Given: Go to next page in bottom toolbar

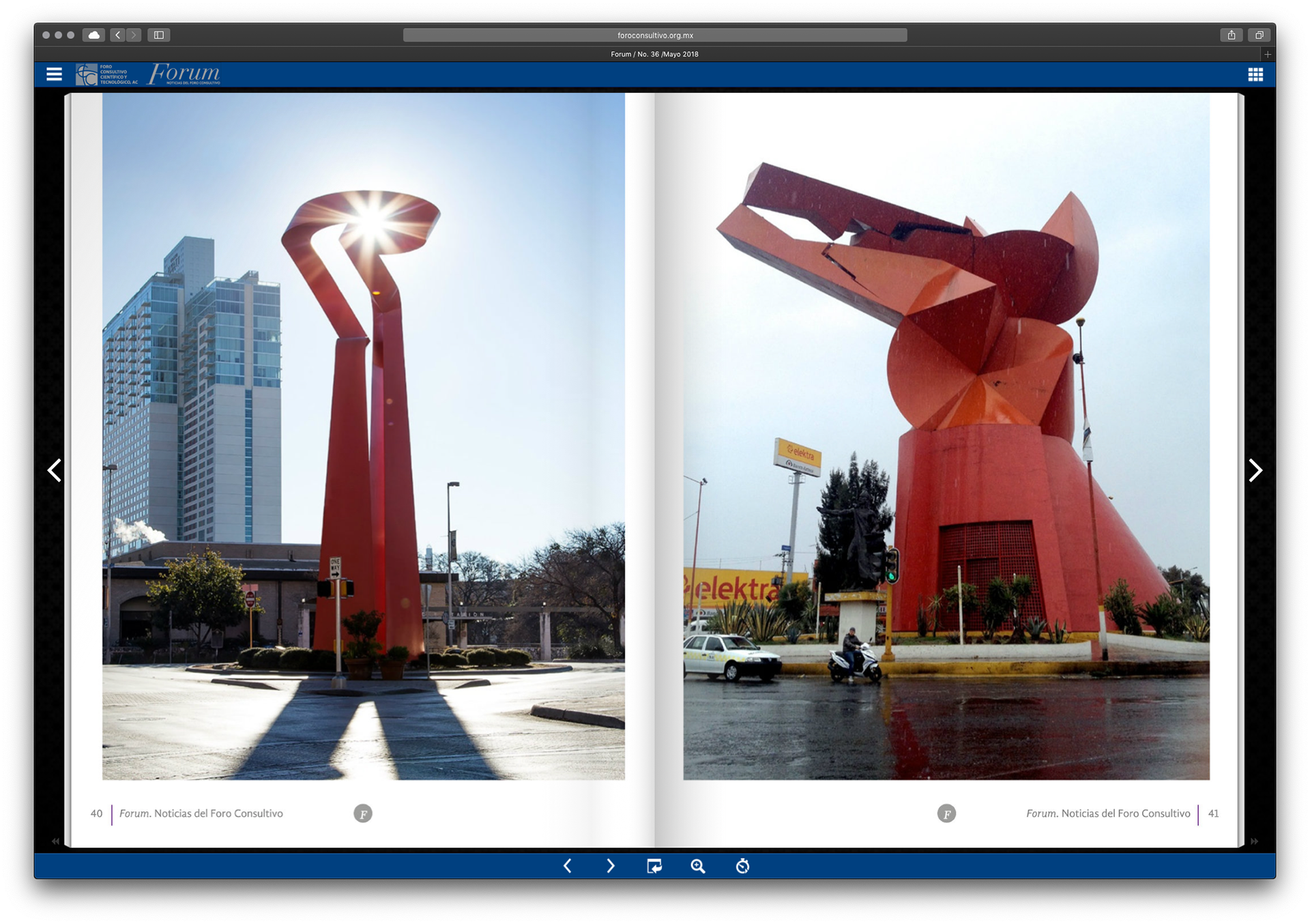Looking at the screenshot, I should tap(611, 866).
